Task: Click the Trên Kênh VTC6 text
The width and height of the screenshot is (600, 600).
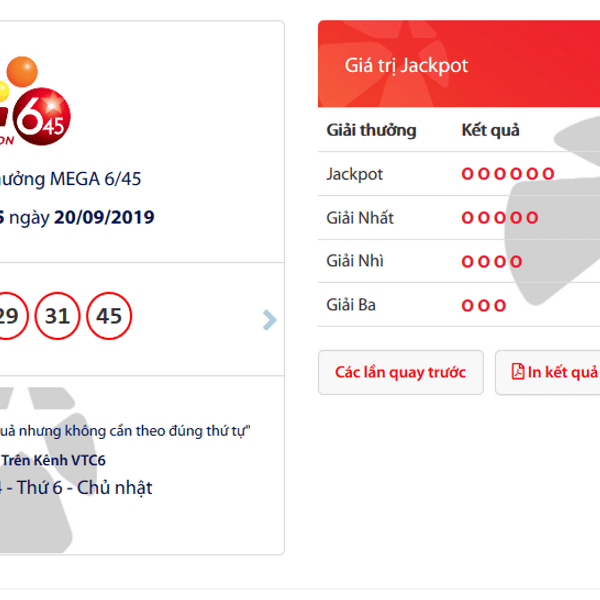Action: (54, 460)
